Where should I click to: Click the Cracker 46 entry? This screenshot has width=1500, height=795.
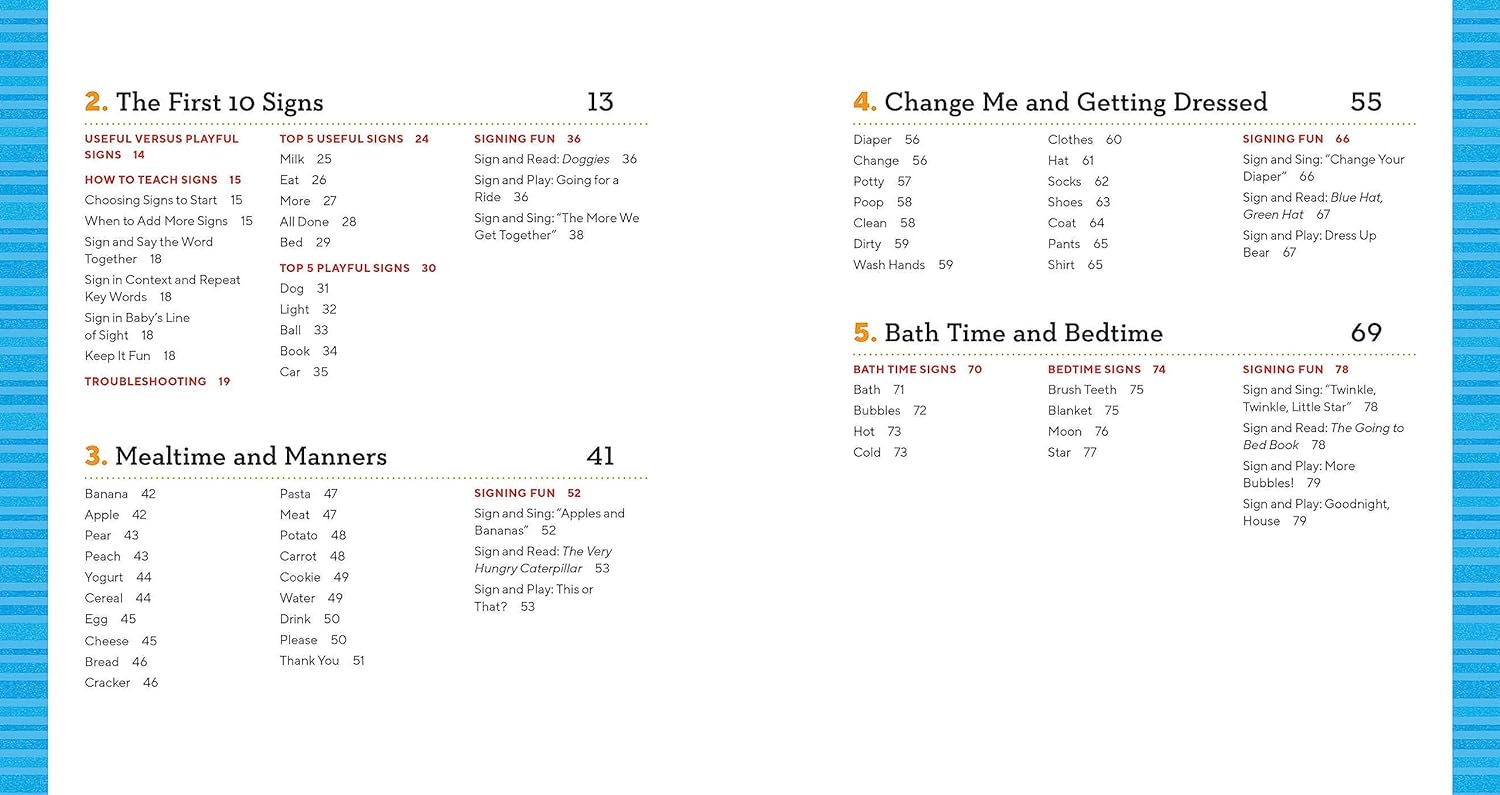121,683
